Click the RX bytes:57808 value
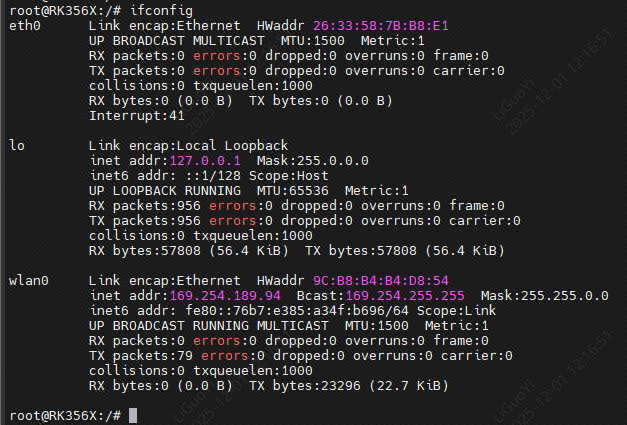Image resolution: width=627 pixels, height=425 pixels. (148, 250)
